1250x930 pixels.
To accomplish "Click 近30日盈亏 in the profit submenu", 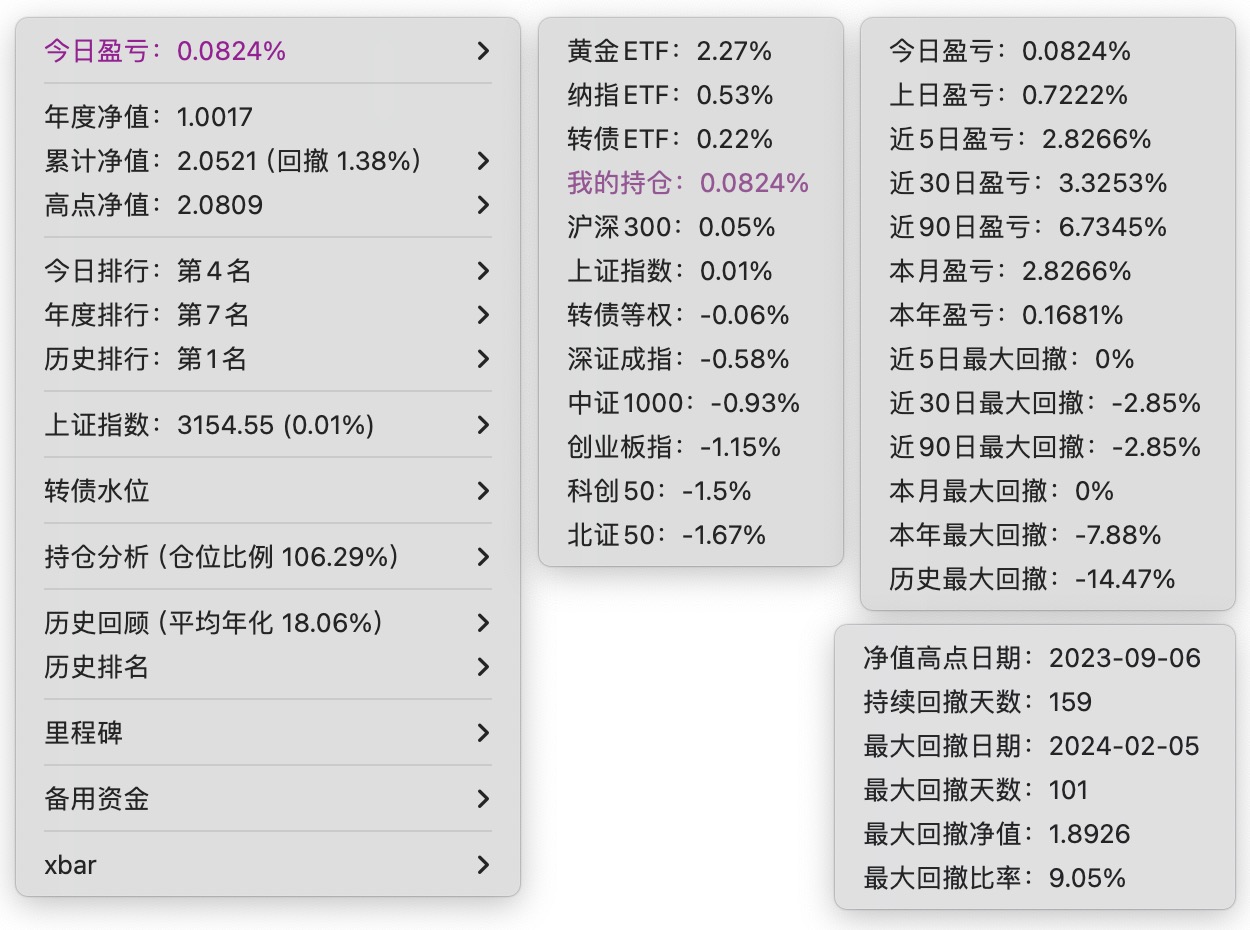I will 1028,183.
